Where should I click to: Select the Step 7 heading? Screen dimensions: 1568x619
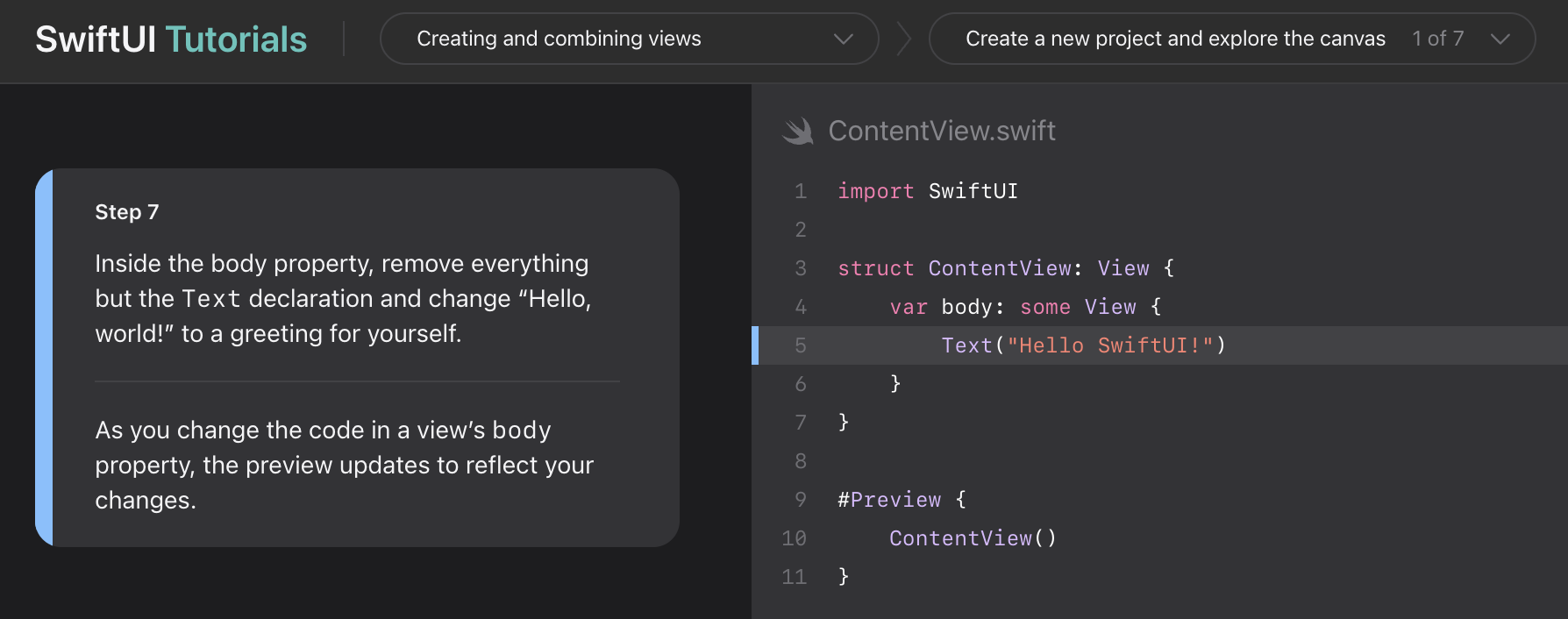pos(127,212)
